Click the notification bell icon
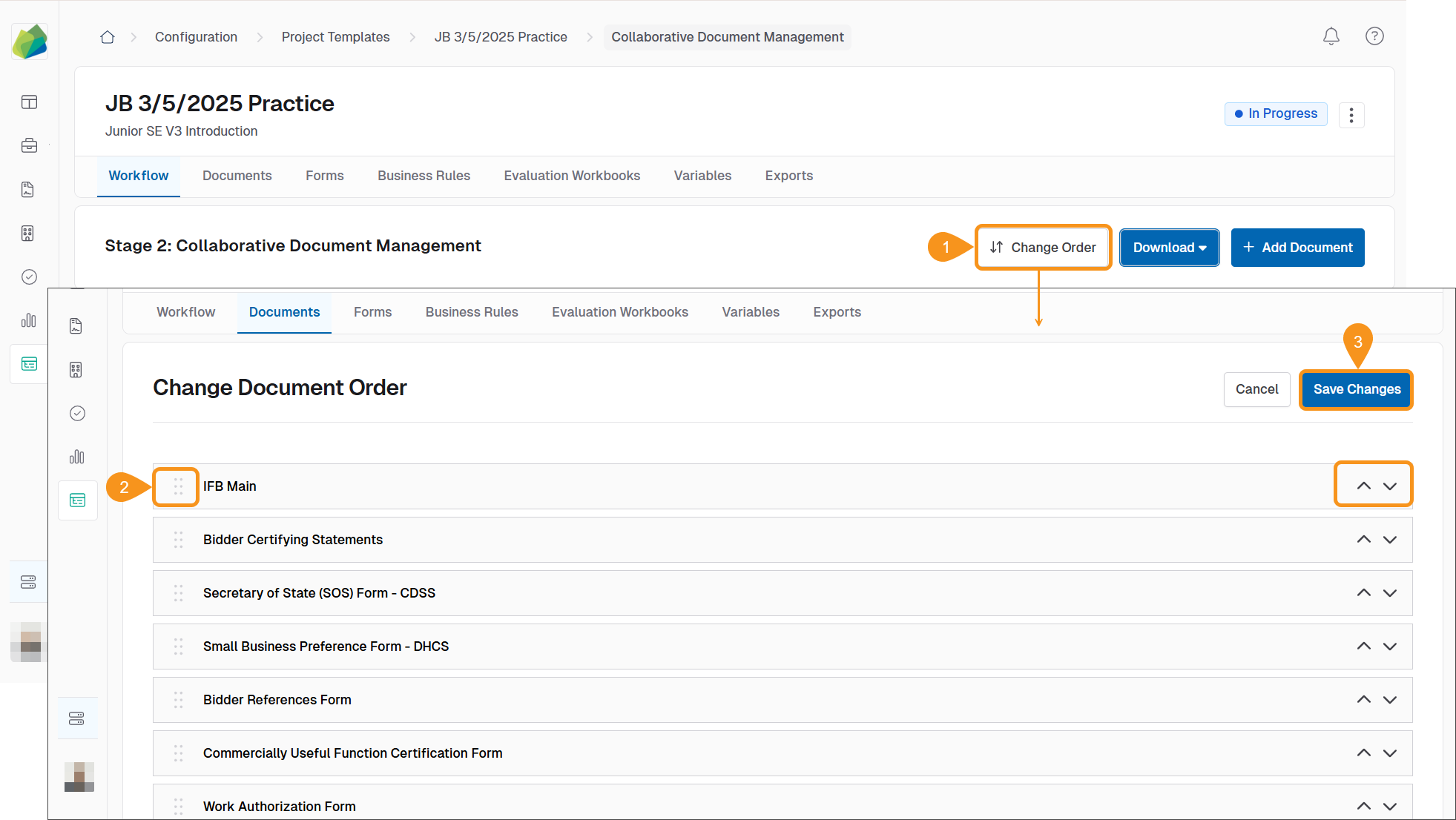 pos(1331,36)
